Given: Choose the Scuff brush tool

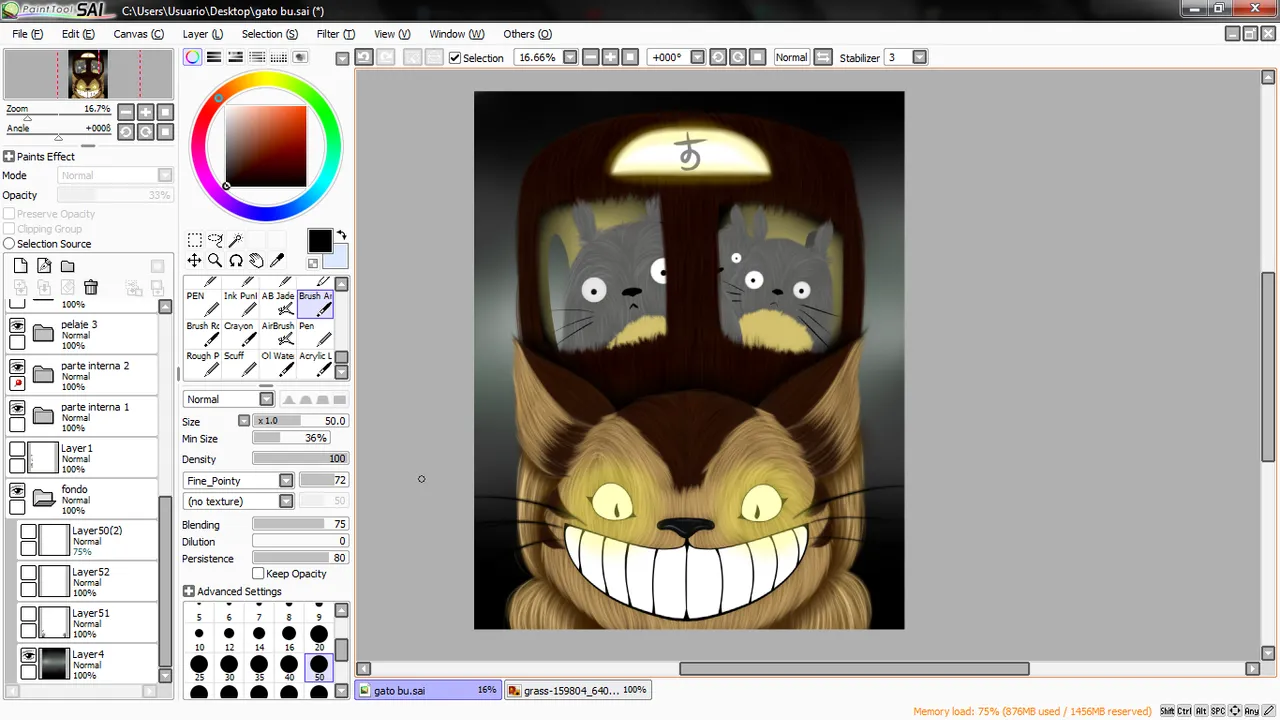Looking at the screenshot, I should point(239,364).
